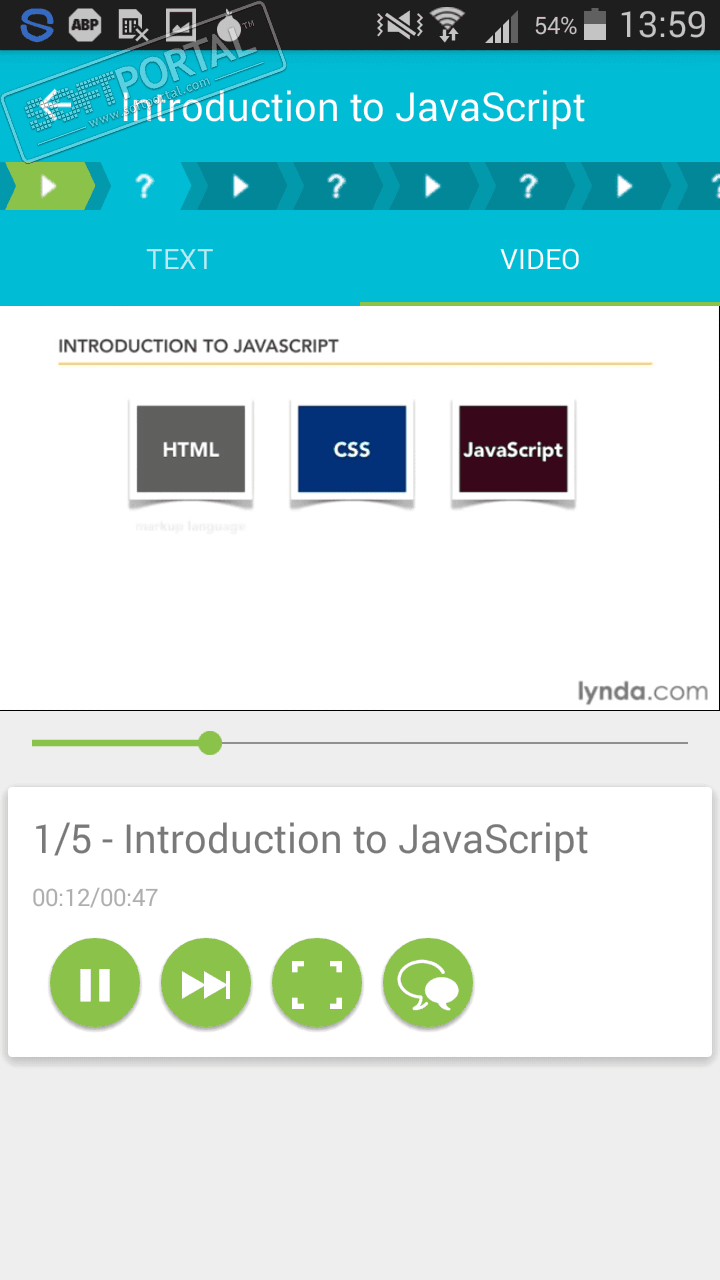
Task: Switch to the TEXT tab
Action: [180, 259]
